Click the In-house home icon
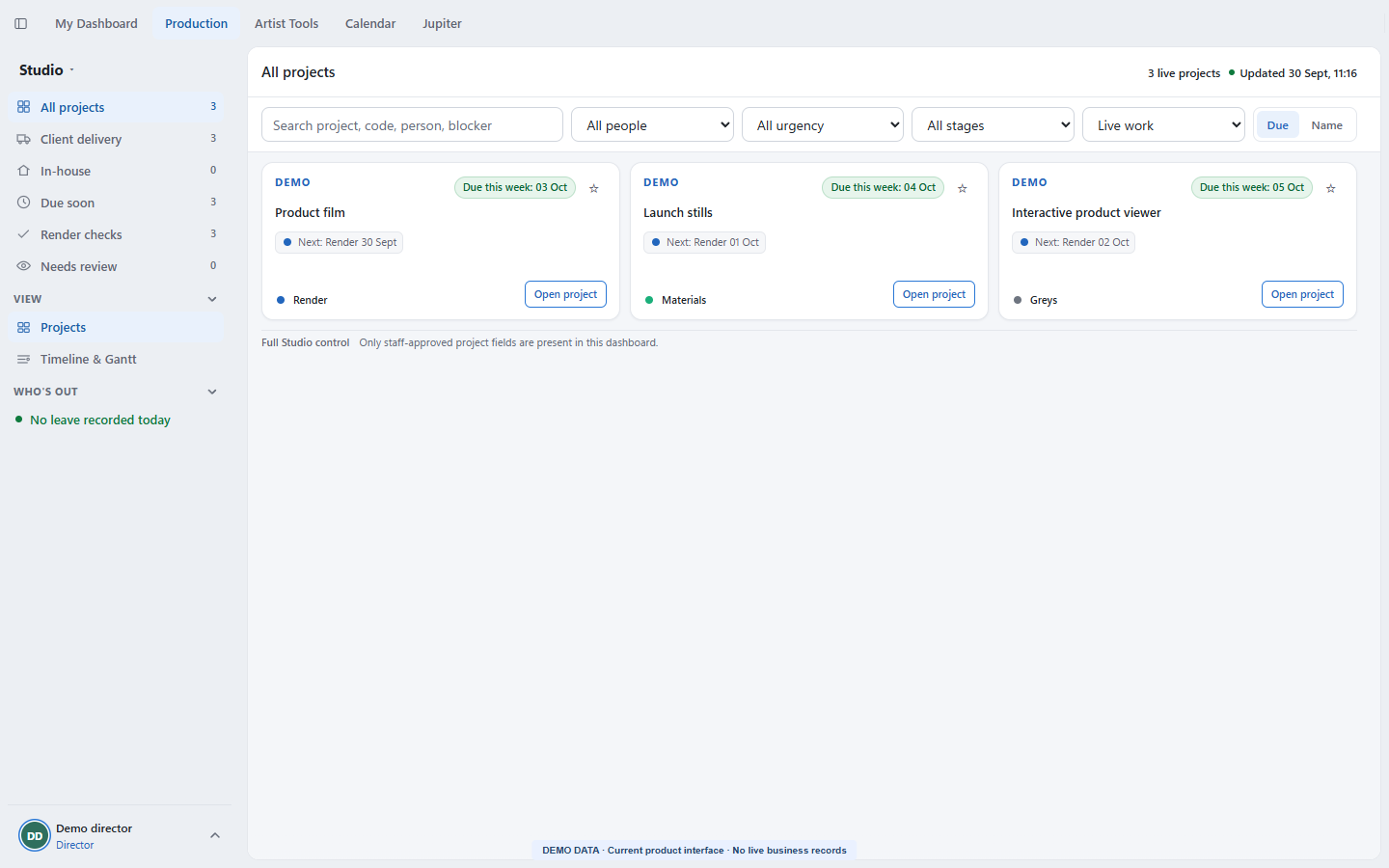The height and width of the screenshot is (868, 1389). 24,171
